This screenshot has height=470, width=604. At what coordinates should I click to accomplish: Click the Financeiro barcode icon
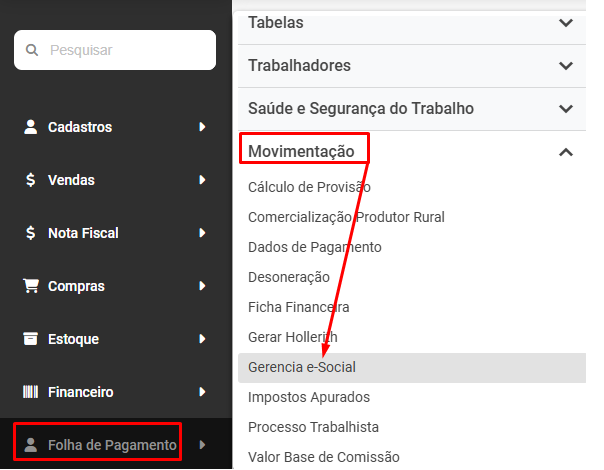pyautogui.click(x=30, y=392)
